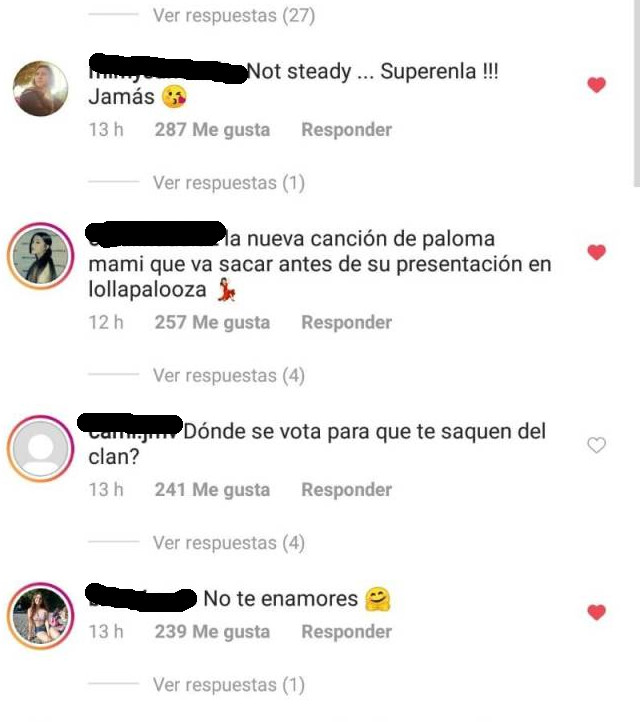The image size is (640, 722).
Task: Open profile picture of 'Not steady' commenter
Action: [x=41, y=88]
